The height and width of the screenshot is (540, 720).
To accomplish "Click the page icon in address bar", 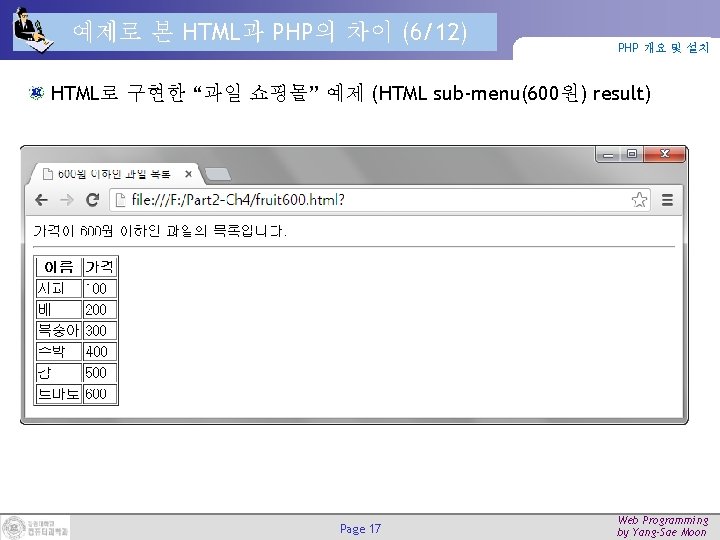I will click(x=120, y=200).
